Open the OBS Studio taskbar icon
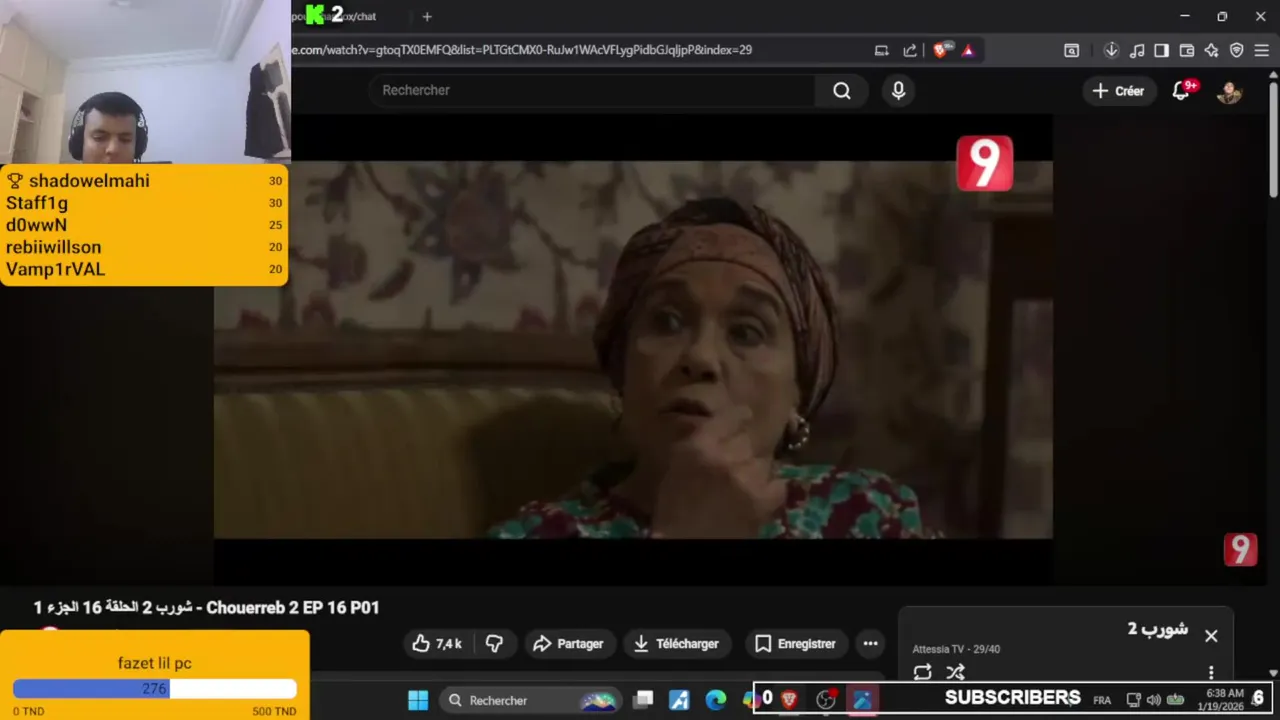The image size is (1280, 720). (826, 700)
